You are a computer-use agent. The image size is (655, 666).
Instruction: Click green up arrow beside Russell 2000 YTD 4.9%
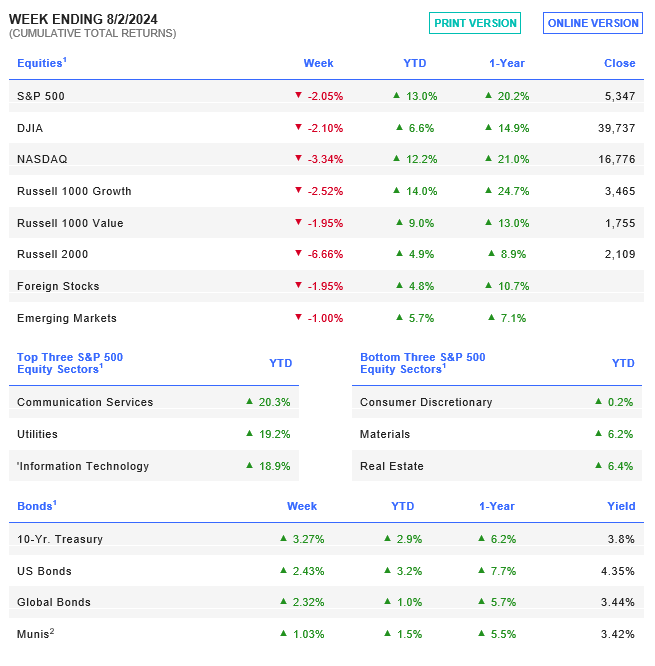pyautogui.click(x=399, y=254)
